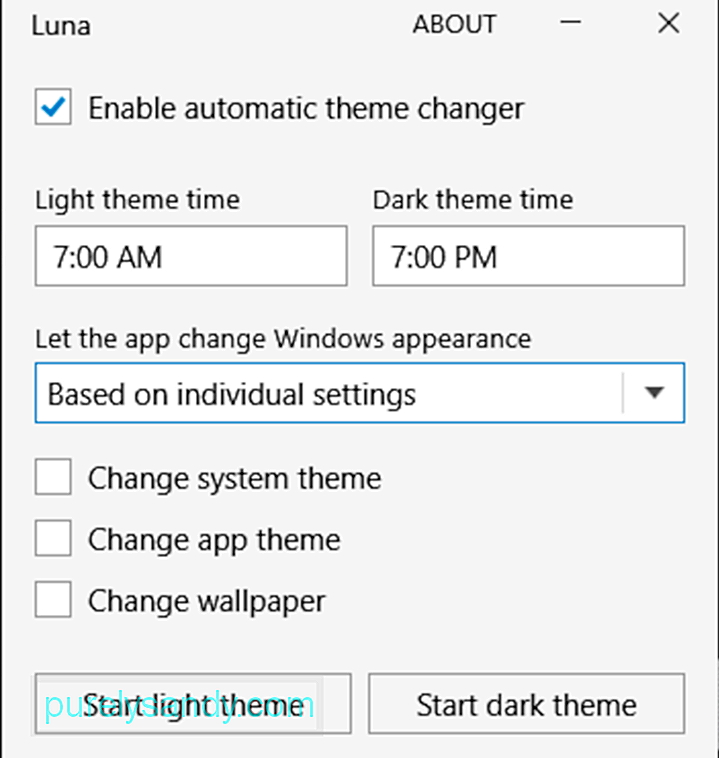Click the Start dark theme button
The height and width of the screenshot is (758, 719).
[x=527, y=704]
